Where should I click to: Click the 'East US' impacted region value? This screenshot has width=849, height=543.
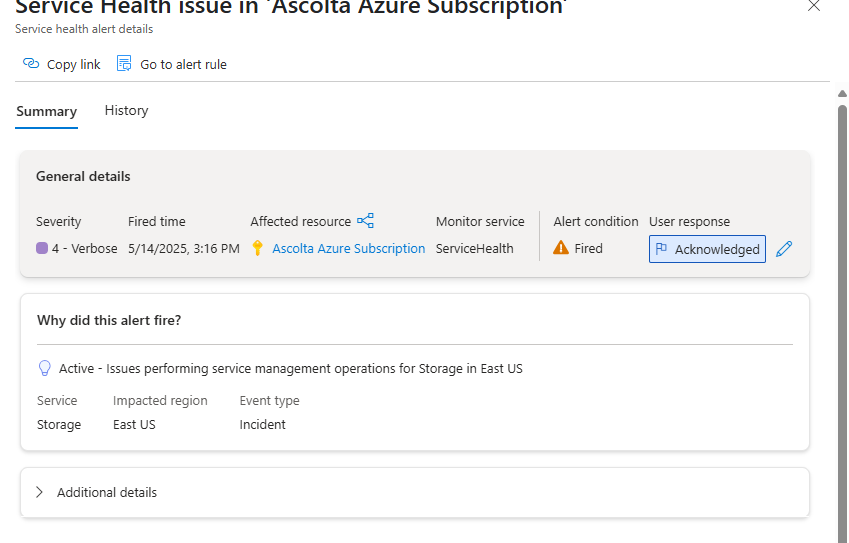click(134, 425)
